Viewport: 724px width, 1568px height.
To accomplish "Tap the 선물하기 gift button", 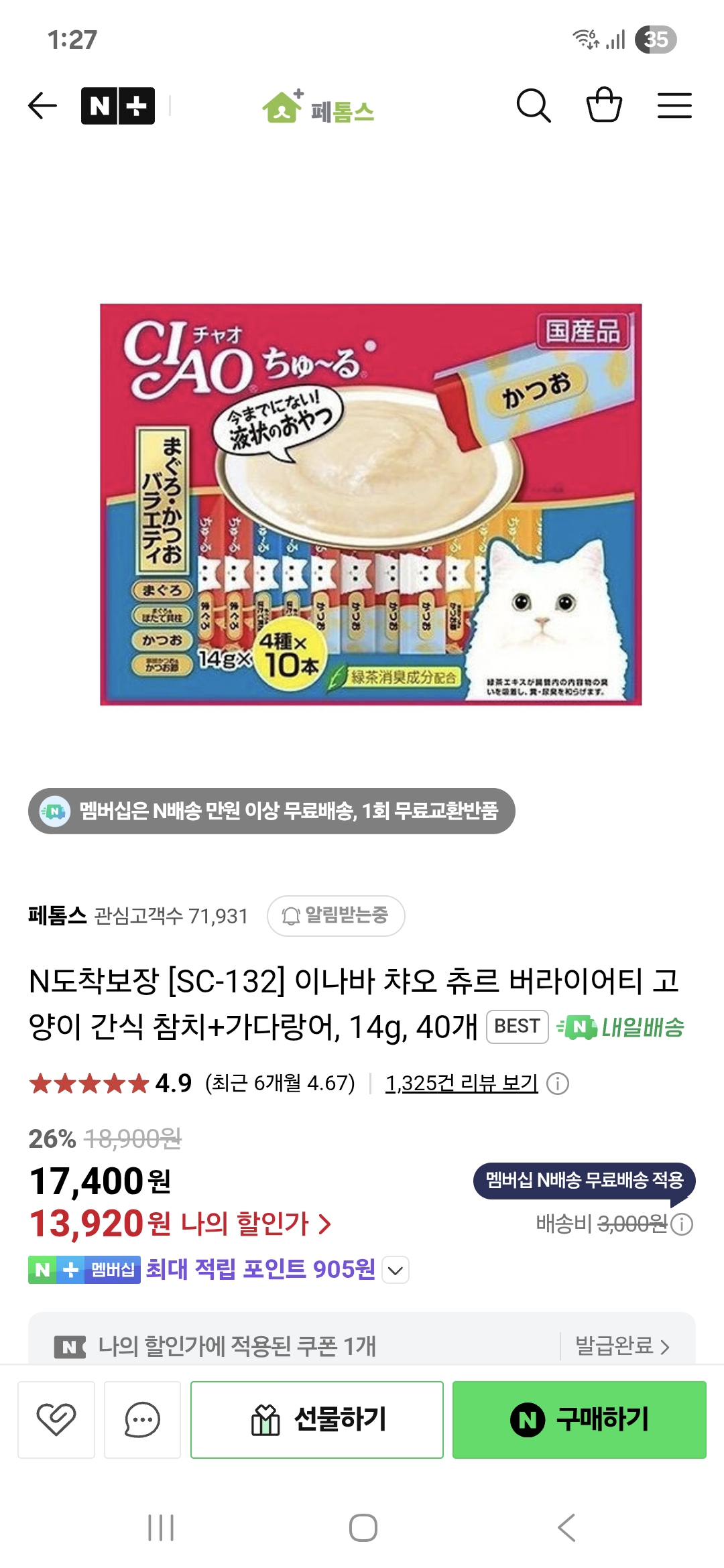I will pyautogui.click(x=317, y=1419).
